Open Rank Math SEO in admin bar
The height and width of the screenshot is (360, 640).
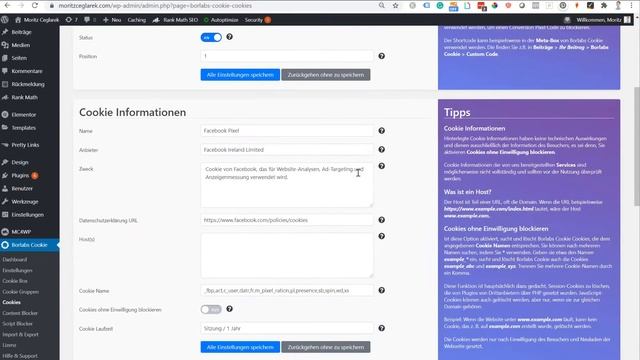coord(175,20)
